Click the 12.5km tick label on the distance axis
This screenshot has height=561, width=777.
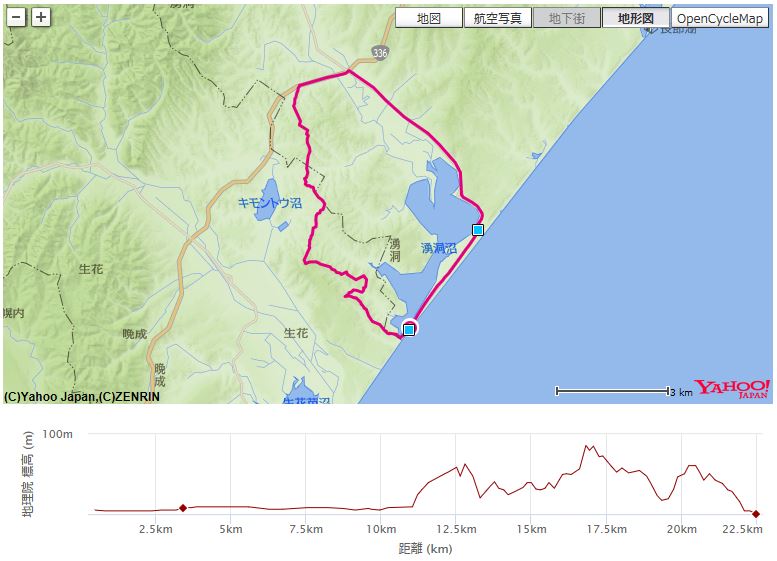pyautogui.click(x=455, y=529)
